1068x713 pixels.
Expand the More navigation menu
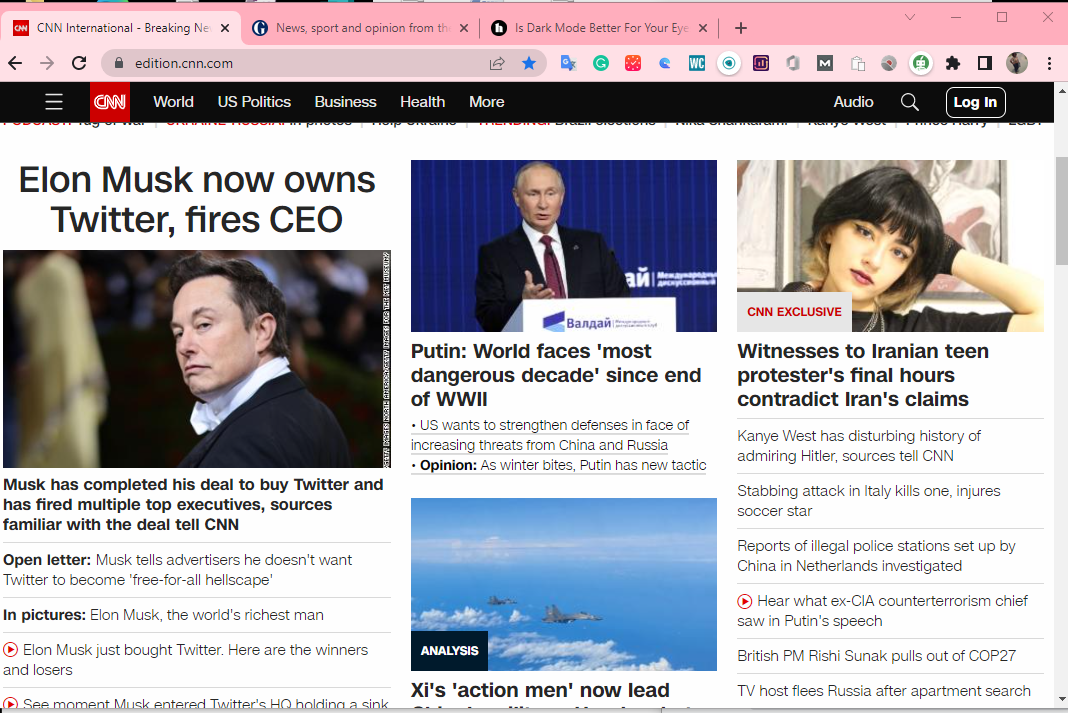pos(486,102)
